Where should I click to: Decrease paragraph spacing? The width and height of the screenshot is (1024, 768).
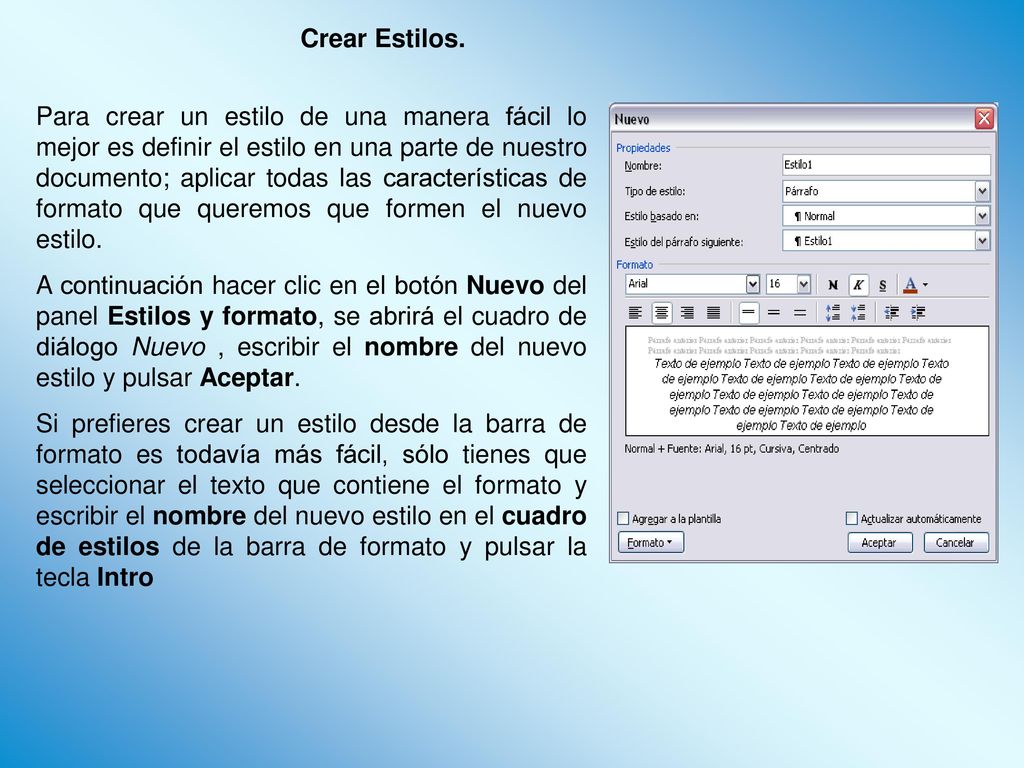tap(858, 313)
